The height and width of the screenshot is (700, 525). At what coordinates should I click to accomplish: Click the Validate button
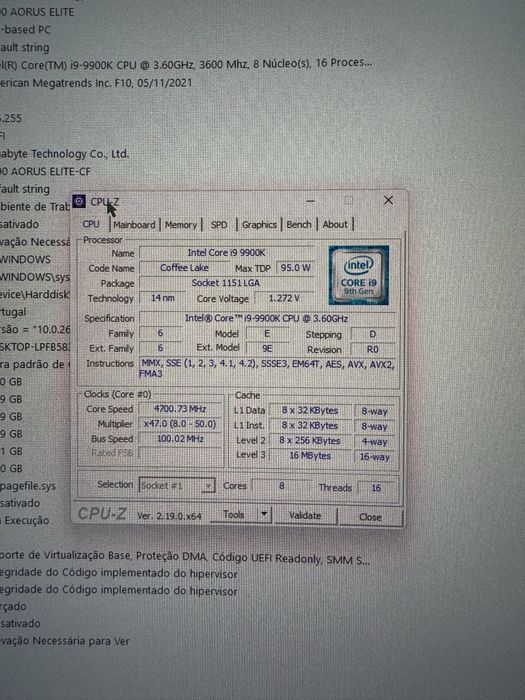coord(305,516)
